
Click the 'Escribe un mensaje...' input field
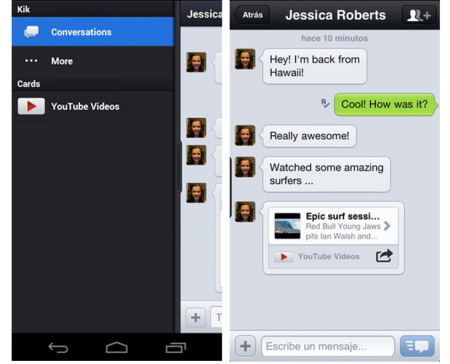click(328, 346)
